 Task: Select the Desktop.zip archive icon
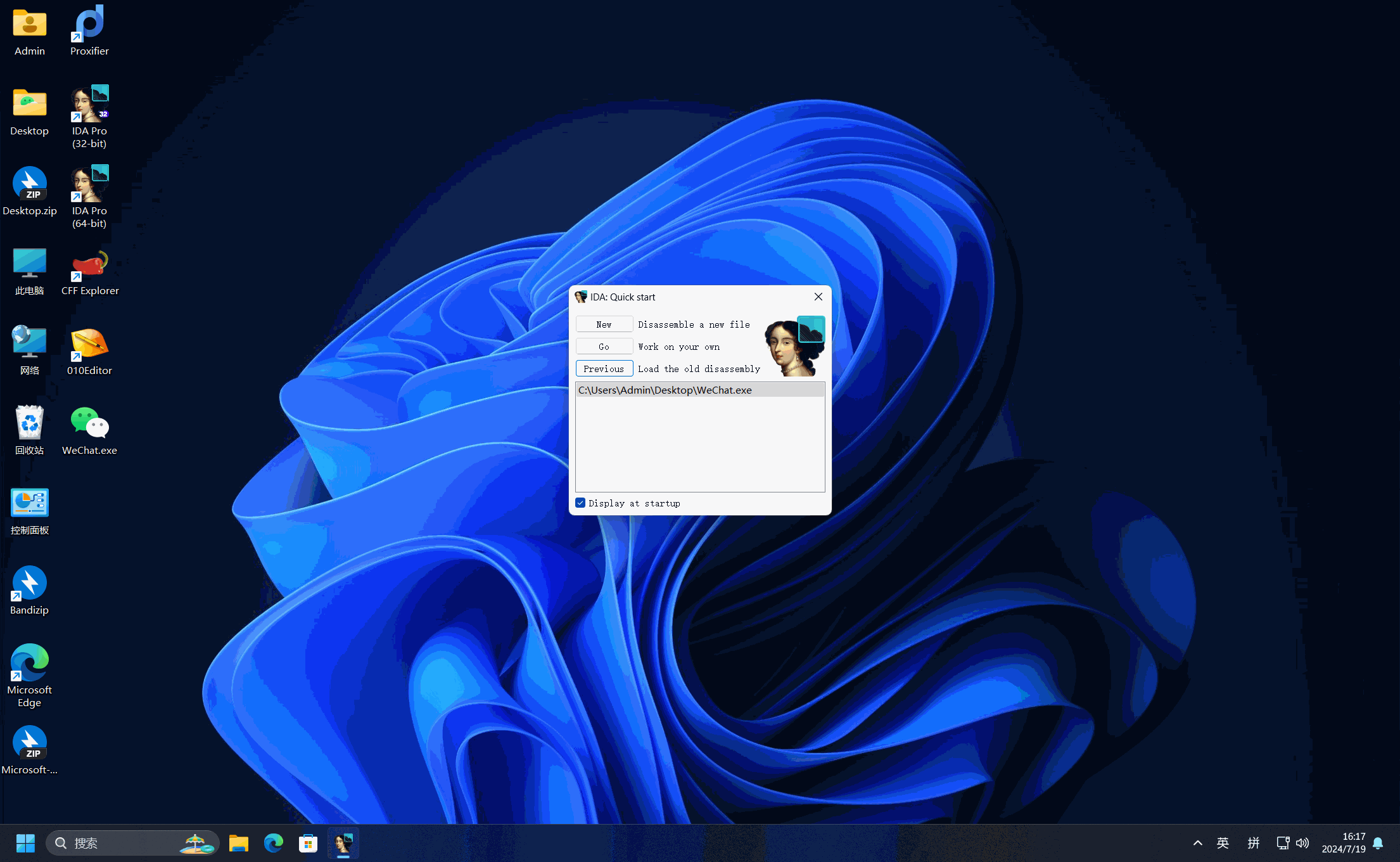point(29,184)
